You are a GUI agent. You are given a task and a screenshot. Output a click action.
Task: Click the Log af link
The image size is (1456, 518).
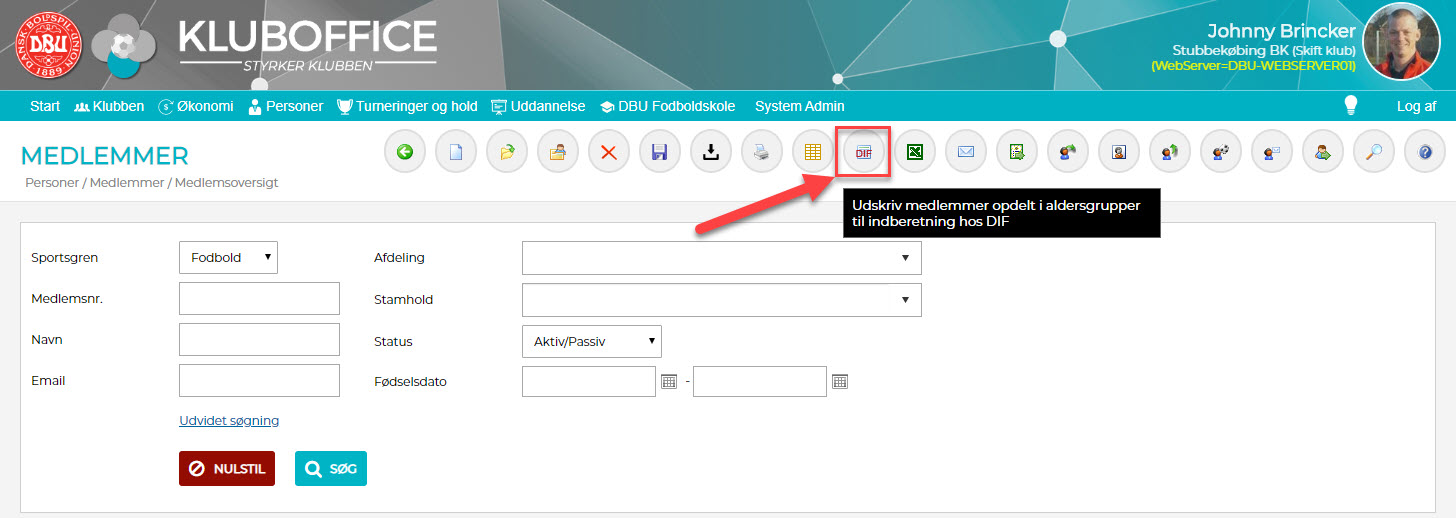click(x=1416, y=106)
